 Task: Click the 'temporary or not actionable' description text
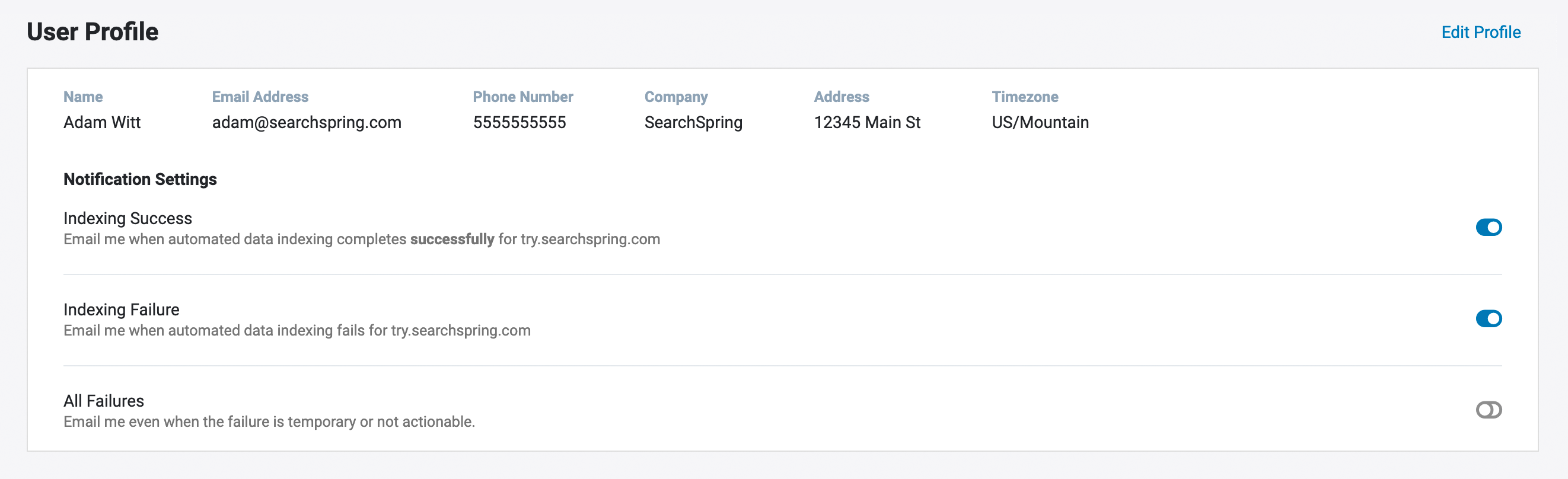click(380, 421)
